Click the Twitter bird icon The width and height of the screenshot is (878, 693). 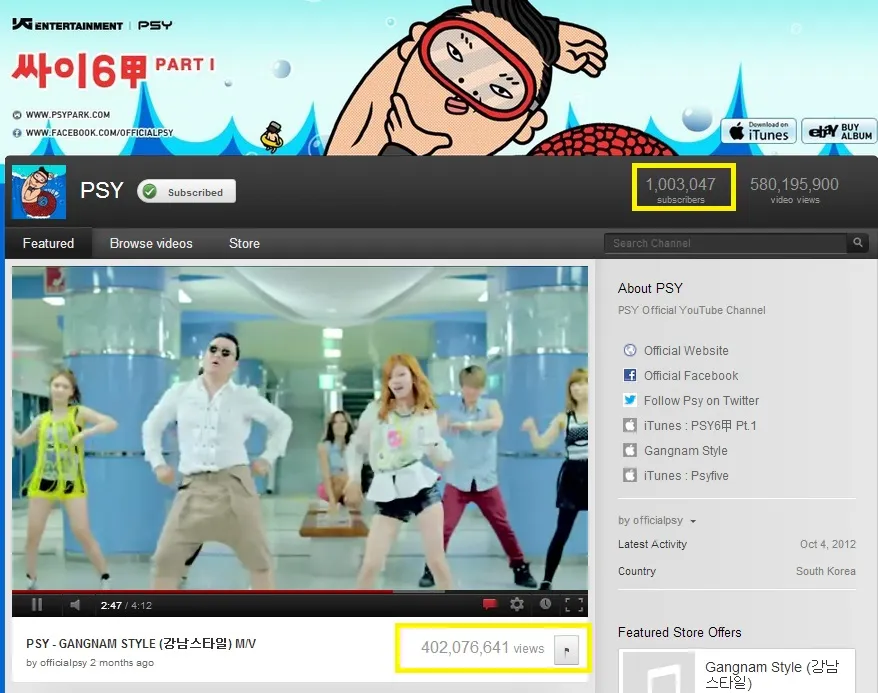click(x=630, y=401)
